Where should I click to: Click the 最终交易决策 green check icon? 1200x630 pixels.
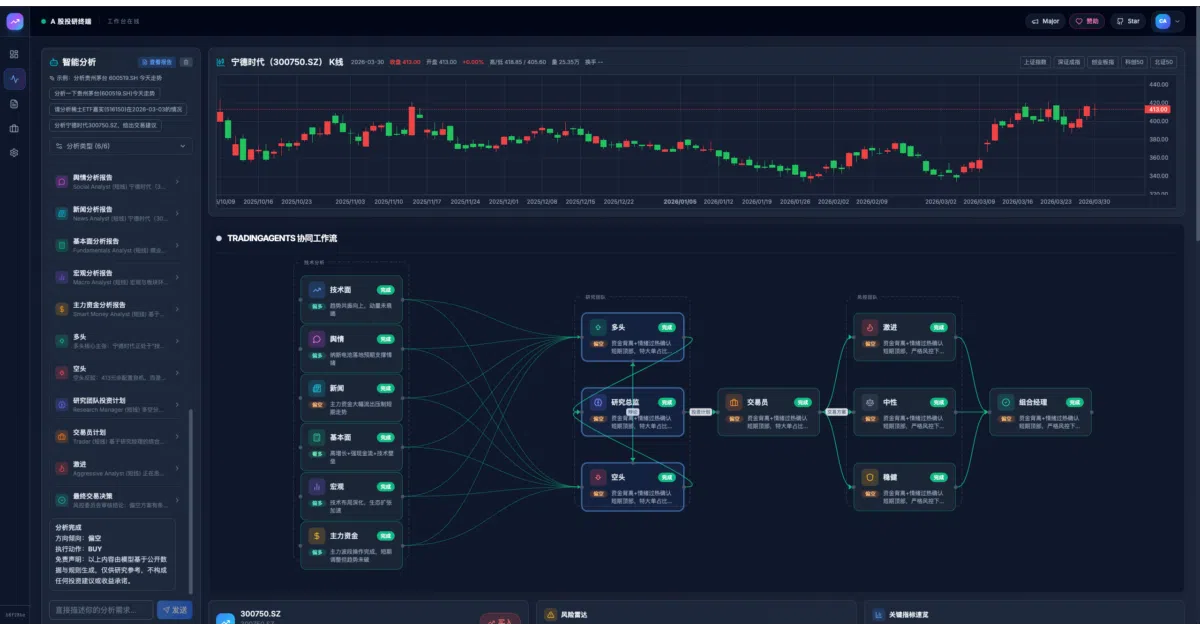coord(62,499)
